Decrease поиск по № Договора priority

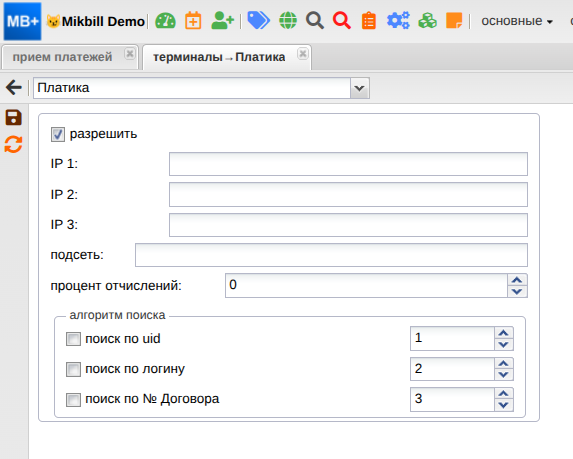[504, 405]
